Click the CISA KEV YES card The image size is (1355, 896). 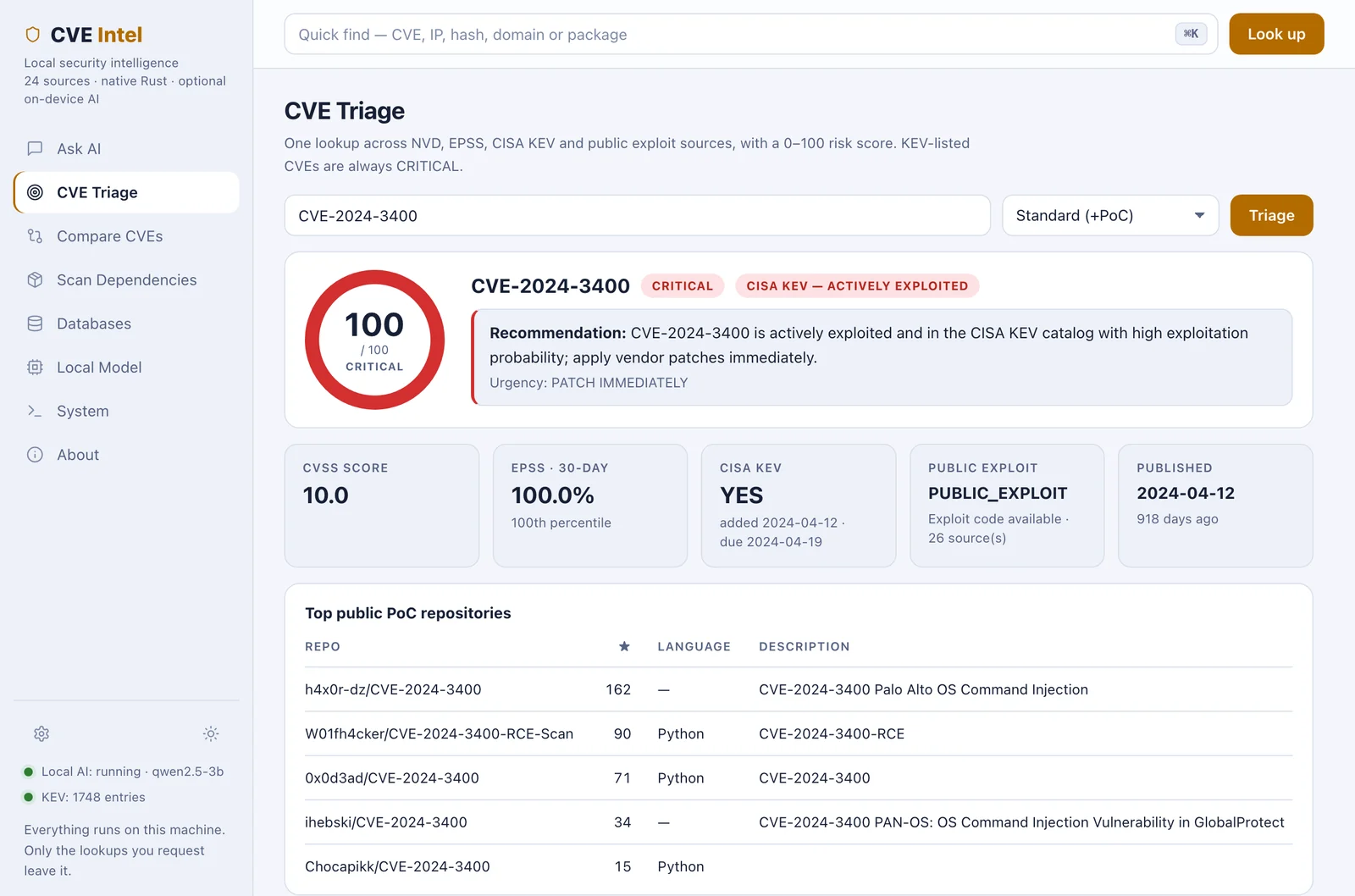coord(799,506)
